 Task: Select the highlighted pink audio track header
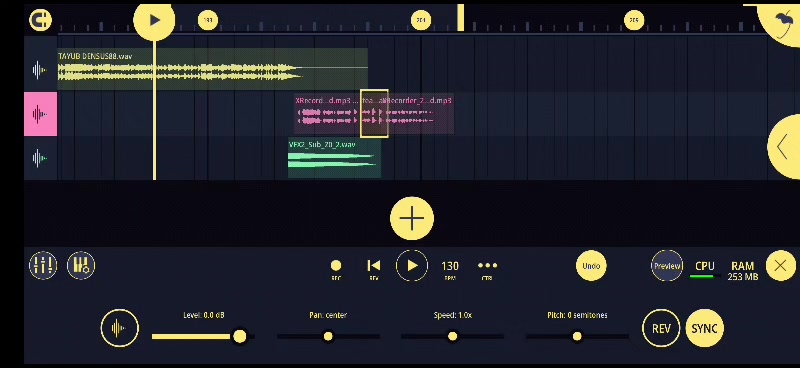click(x=40, y=114)
